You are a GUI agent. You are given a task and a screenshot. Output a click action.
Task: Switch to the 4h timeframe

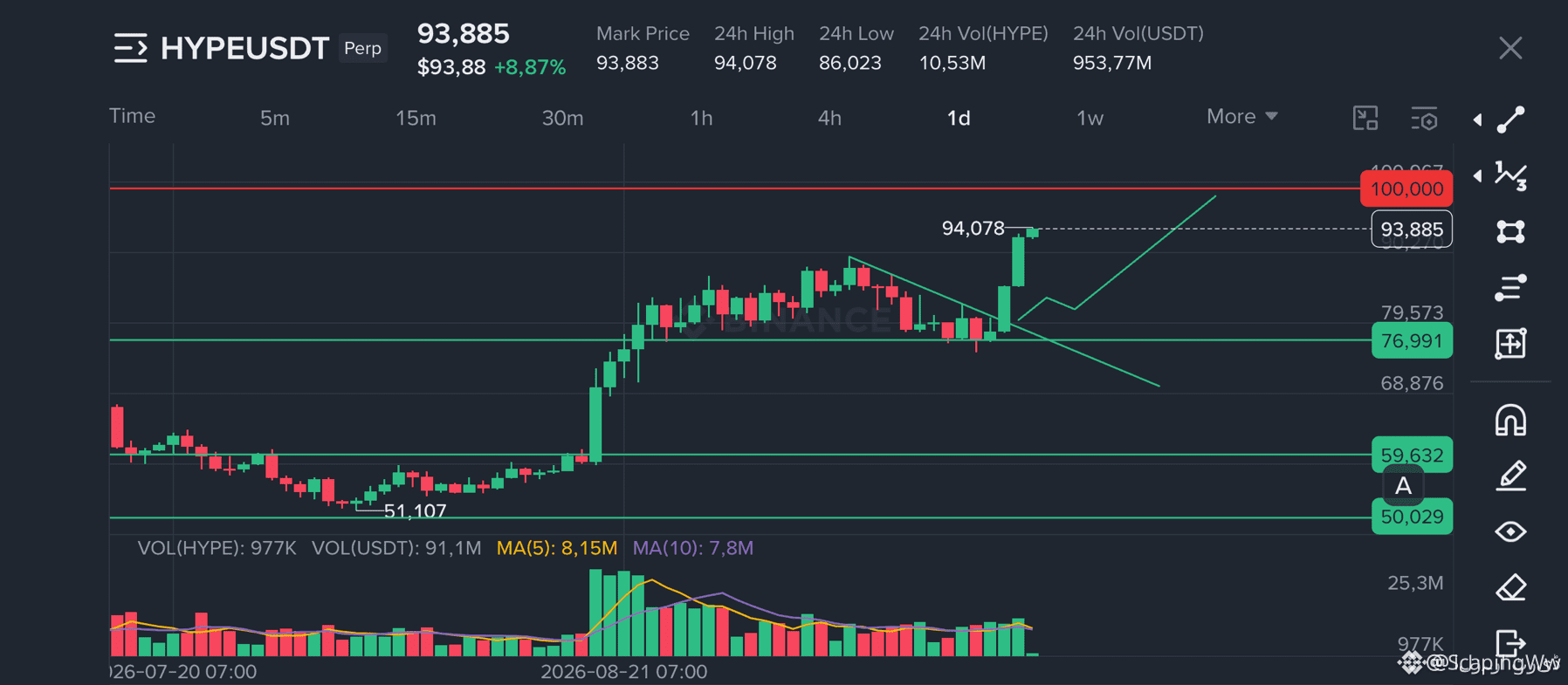pyautogui.click(x=829, y=118)
